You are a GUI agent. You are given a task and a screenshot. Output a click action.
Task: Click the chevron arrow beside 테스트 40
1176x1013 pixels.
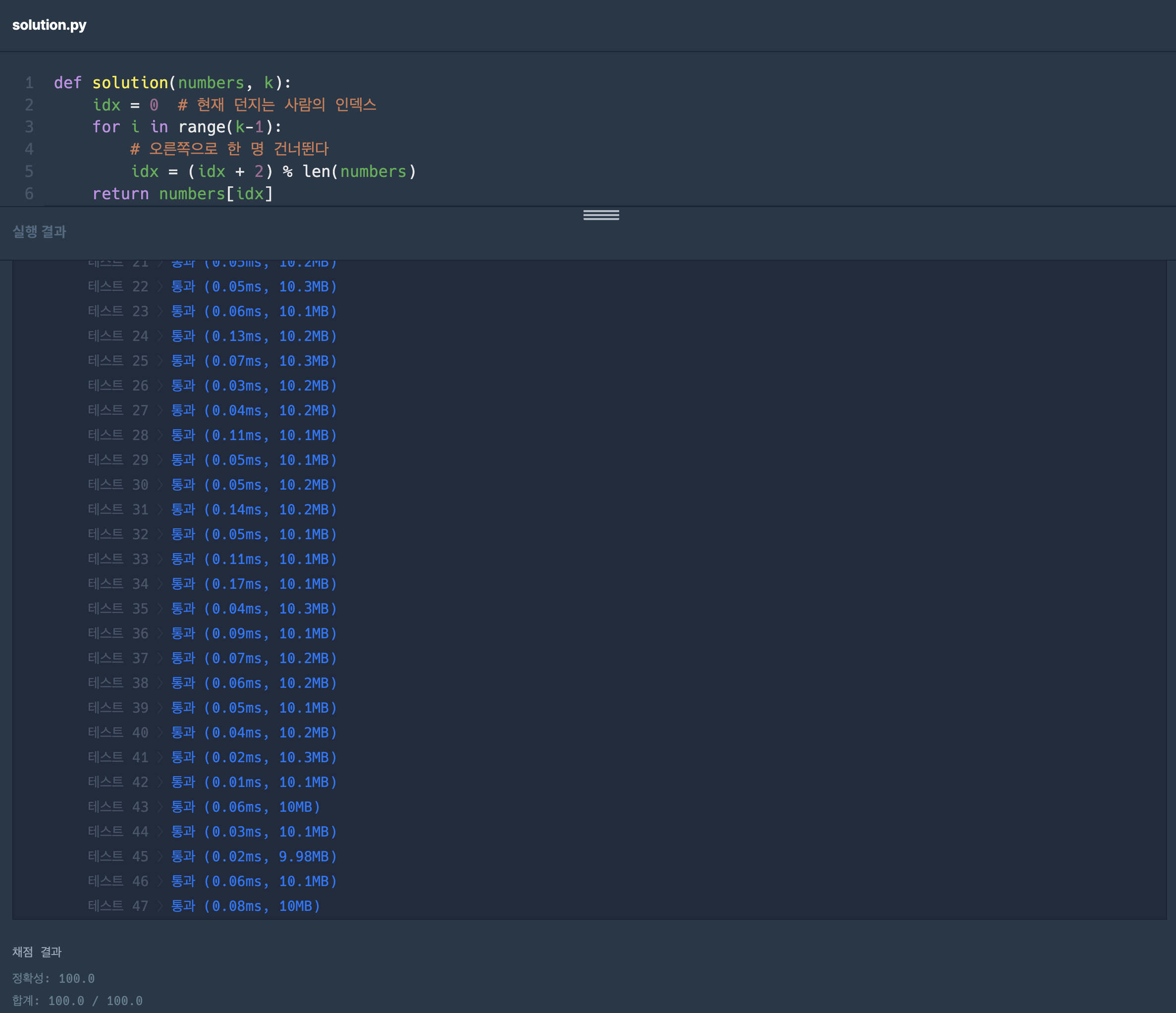coord(160,733)
